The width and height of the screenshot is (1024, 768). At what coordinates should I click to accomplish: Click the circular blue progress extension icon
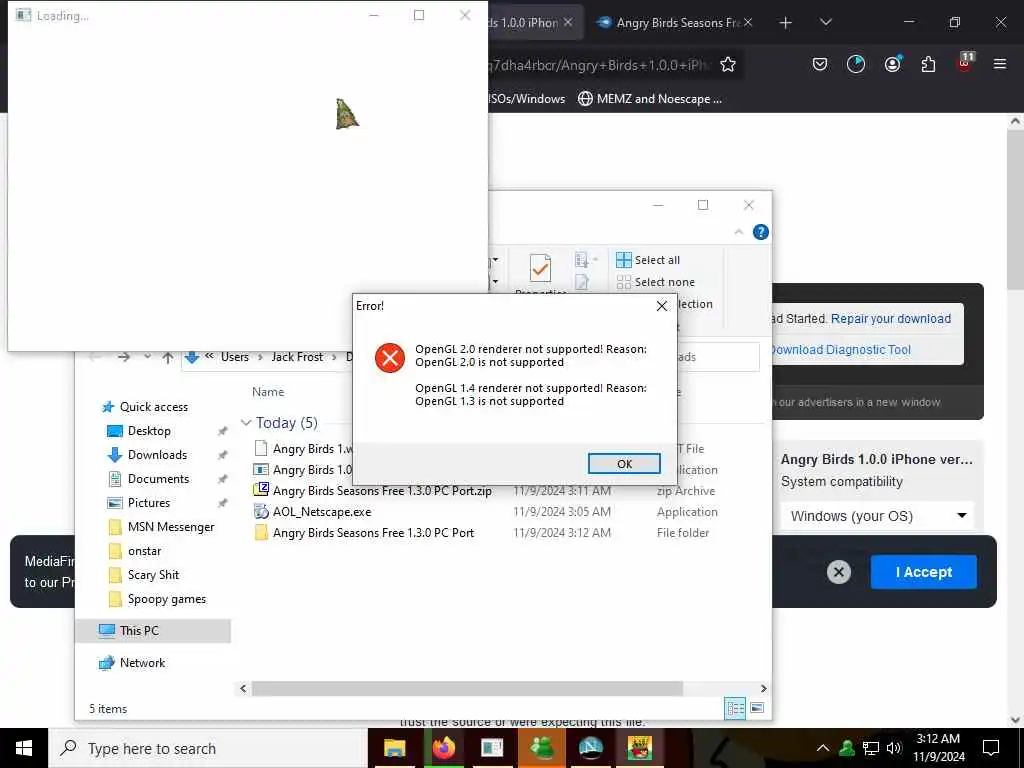[856, 64]
